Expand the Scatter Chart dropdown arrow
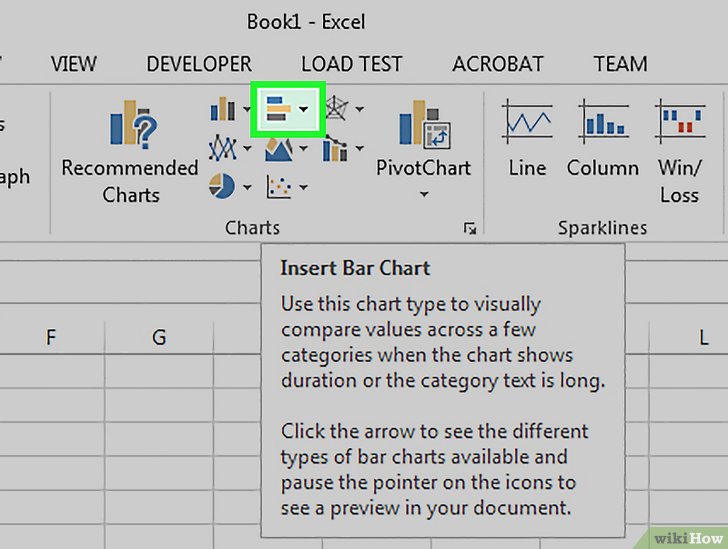 click(304, 188)
